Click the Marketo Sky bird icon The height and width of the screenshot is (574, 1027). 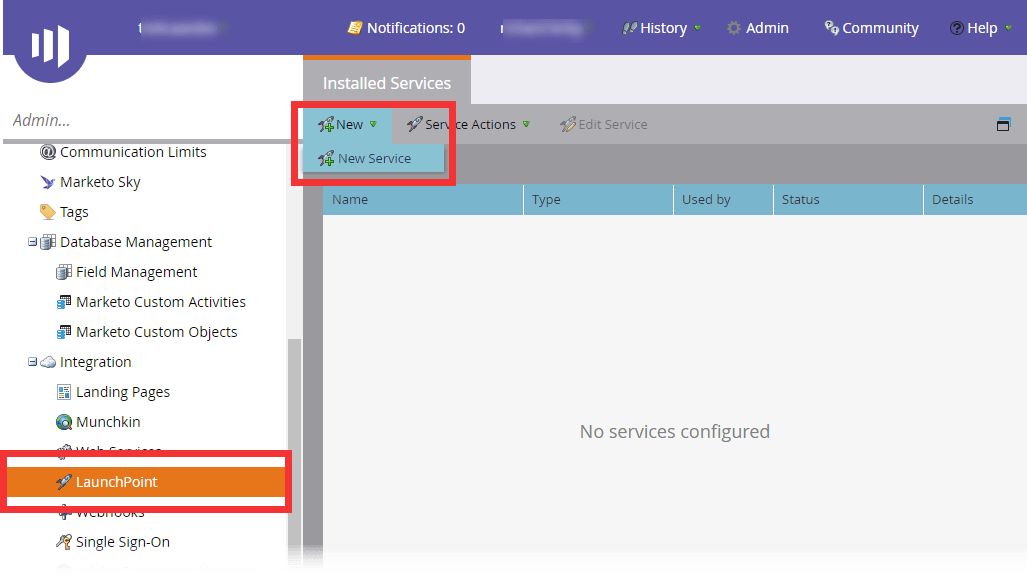point(48,182)
